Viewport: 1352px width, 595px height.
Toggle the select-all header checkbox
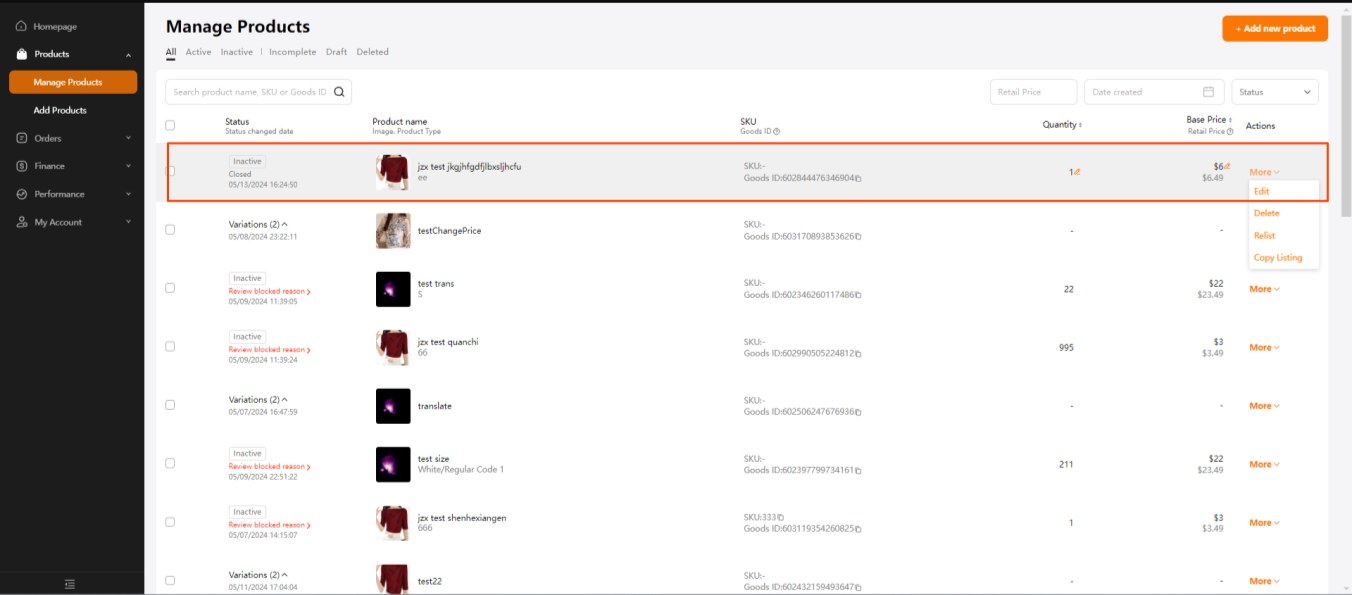(x=170, y=125)
